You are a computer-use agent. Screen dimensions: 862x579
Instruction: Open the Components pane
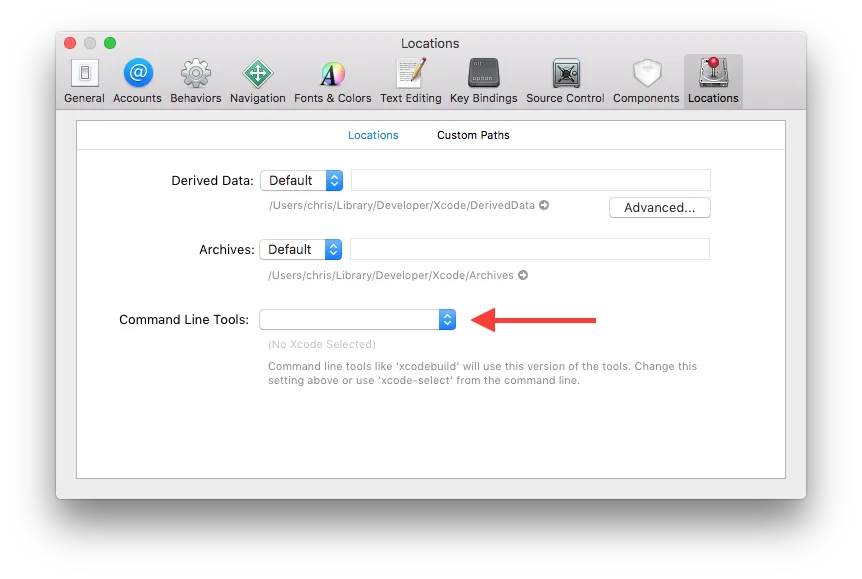pos(646,81)
